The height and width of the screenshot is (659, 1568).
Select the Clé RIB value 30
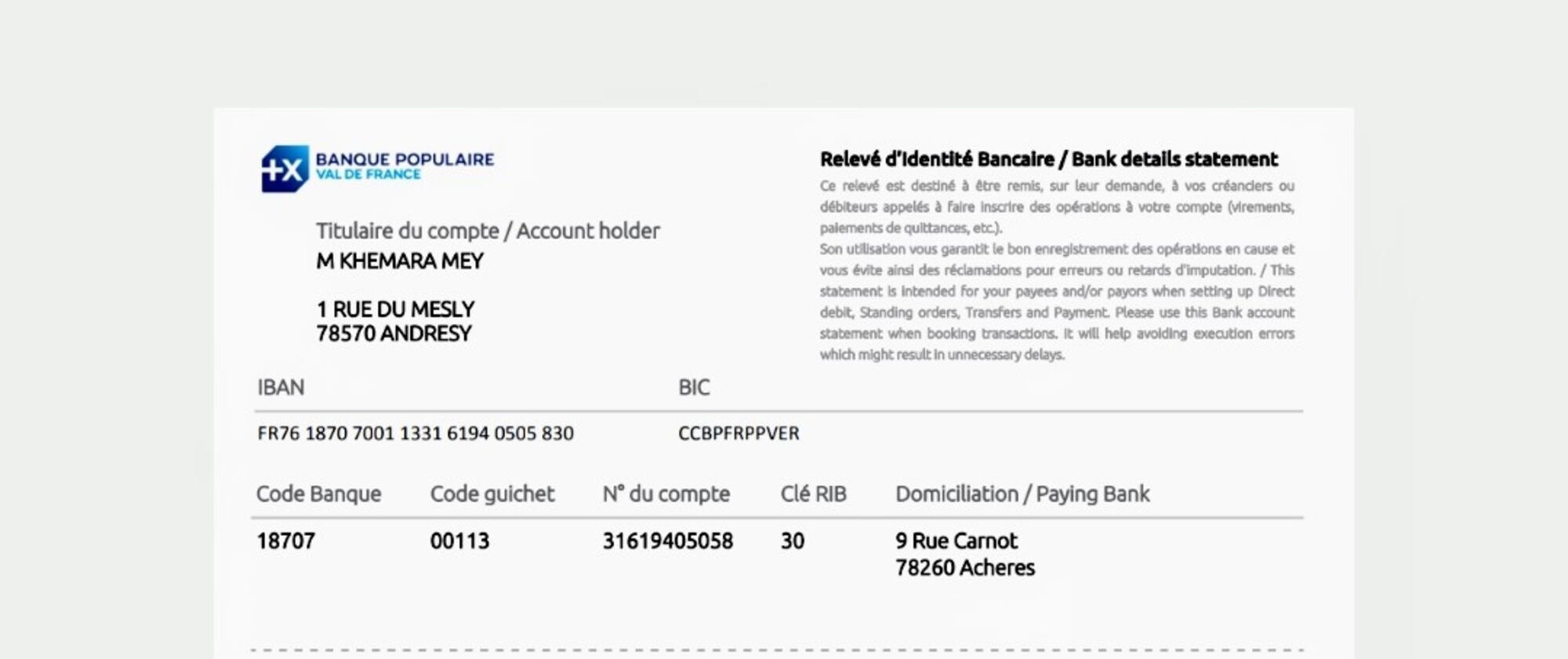[x=792, y=541]
